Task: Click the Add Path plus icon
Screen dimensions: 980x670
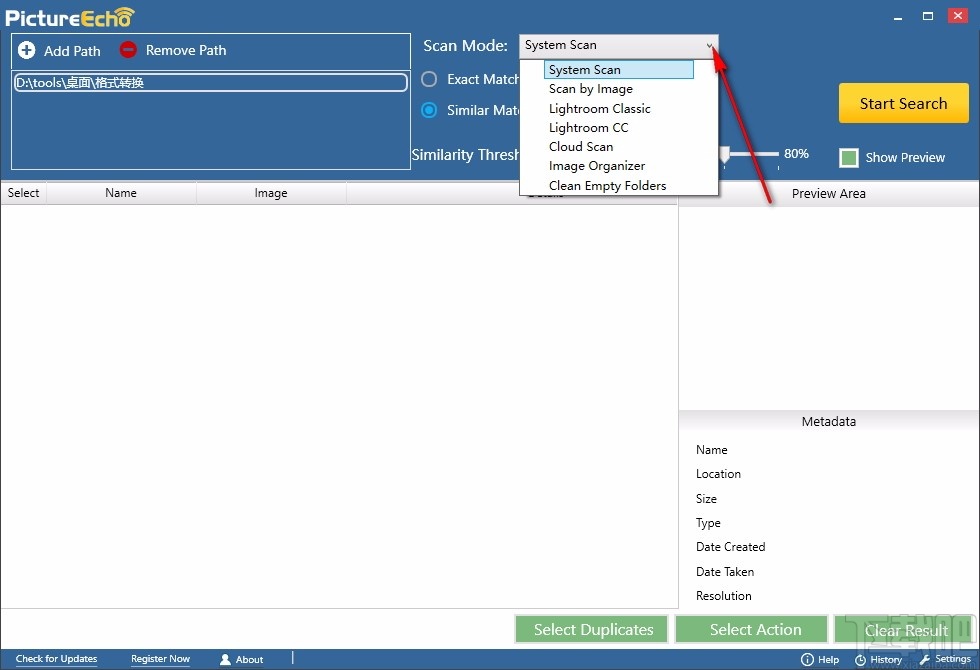Action: [x=26, y=50]
